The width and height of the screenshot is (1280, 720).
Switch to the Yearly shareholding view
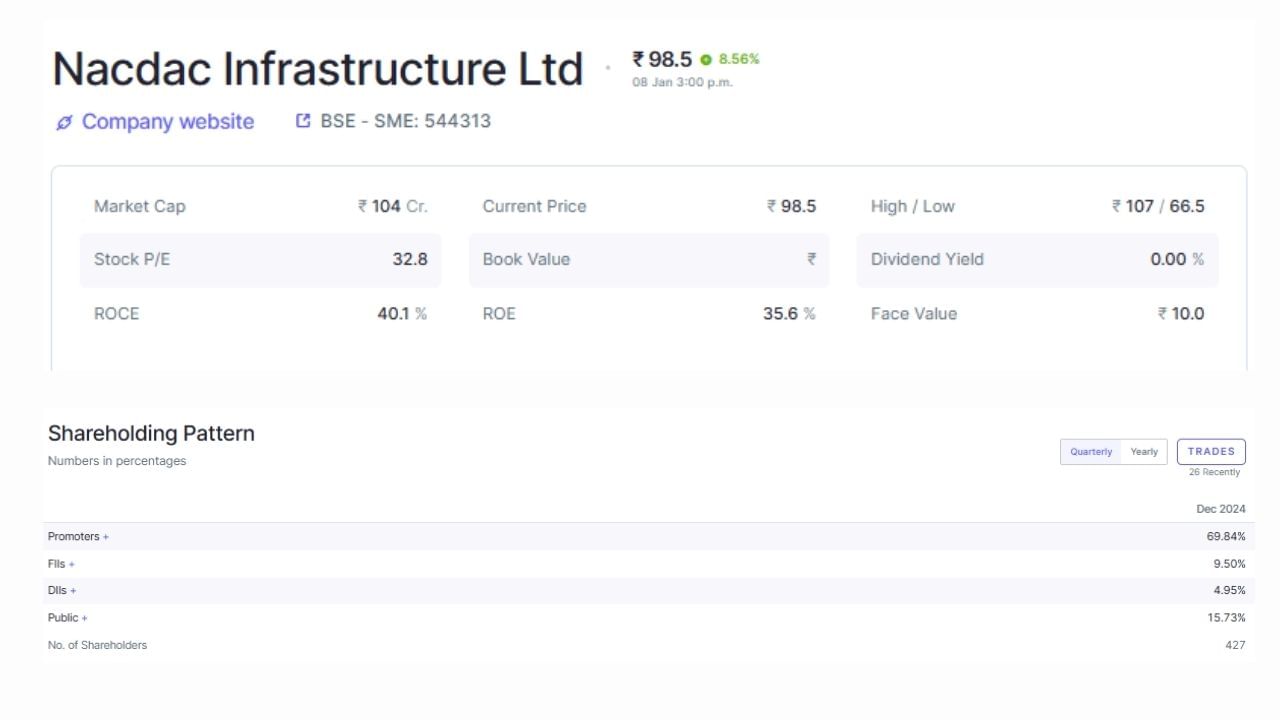[1144, 452]
